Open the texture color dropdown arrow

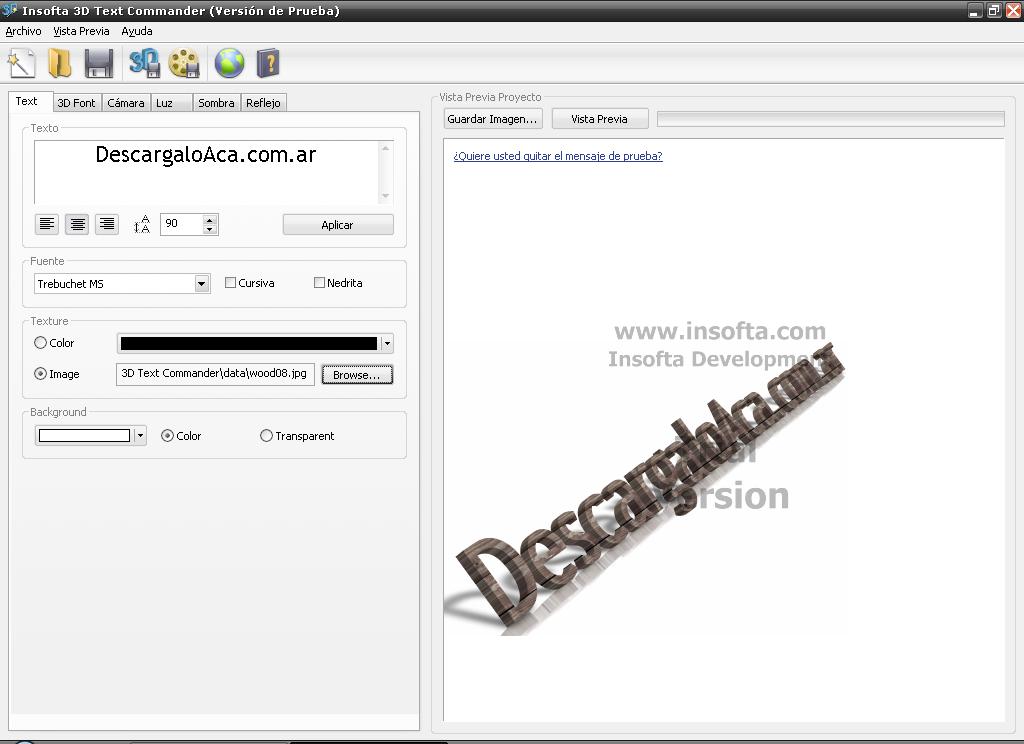pyautogui.click(x=387, y=343)
